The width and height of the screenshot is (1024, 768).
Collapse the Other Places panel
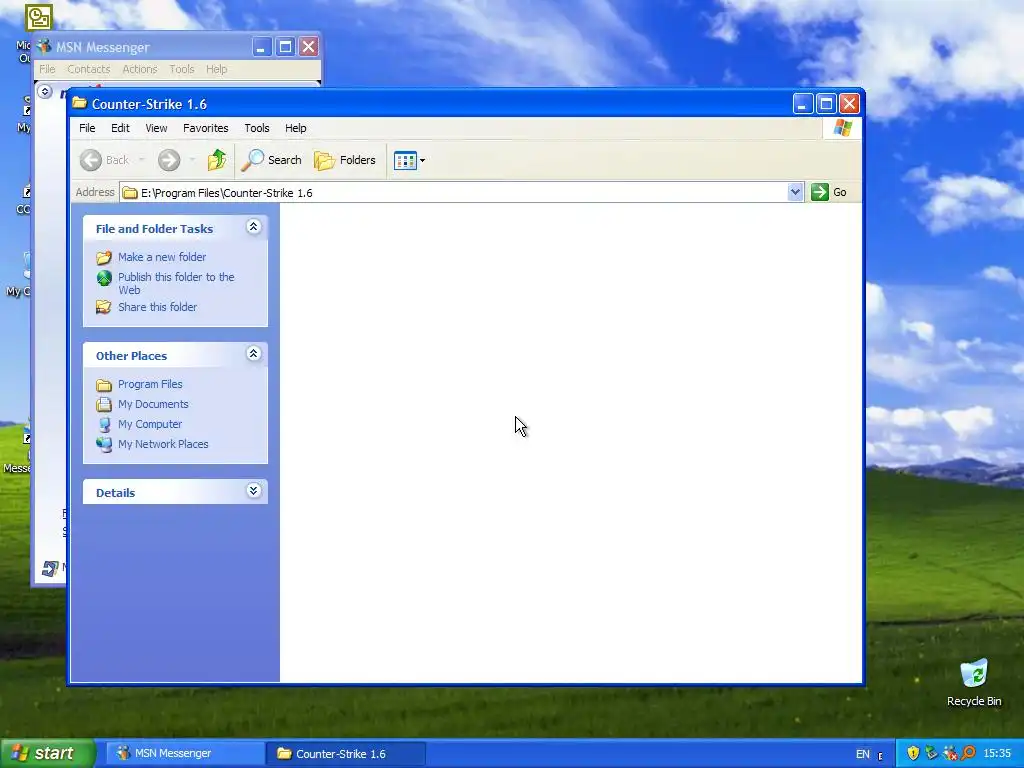[253, 353]
